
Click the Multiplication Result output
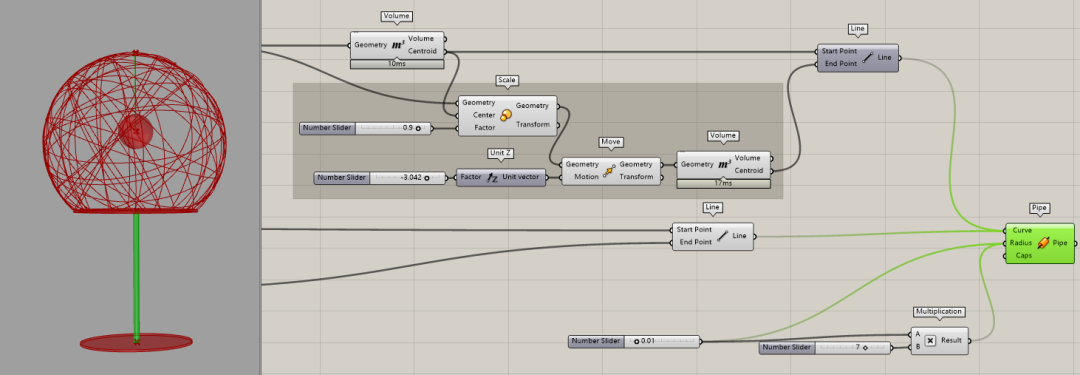pos(951,341)
